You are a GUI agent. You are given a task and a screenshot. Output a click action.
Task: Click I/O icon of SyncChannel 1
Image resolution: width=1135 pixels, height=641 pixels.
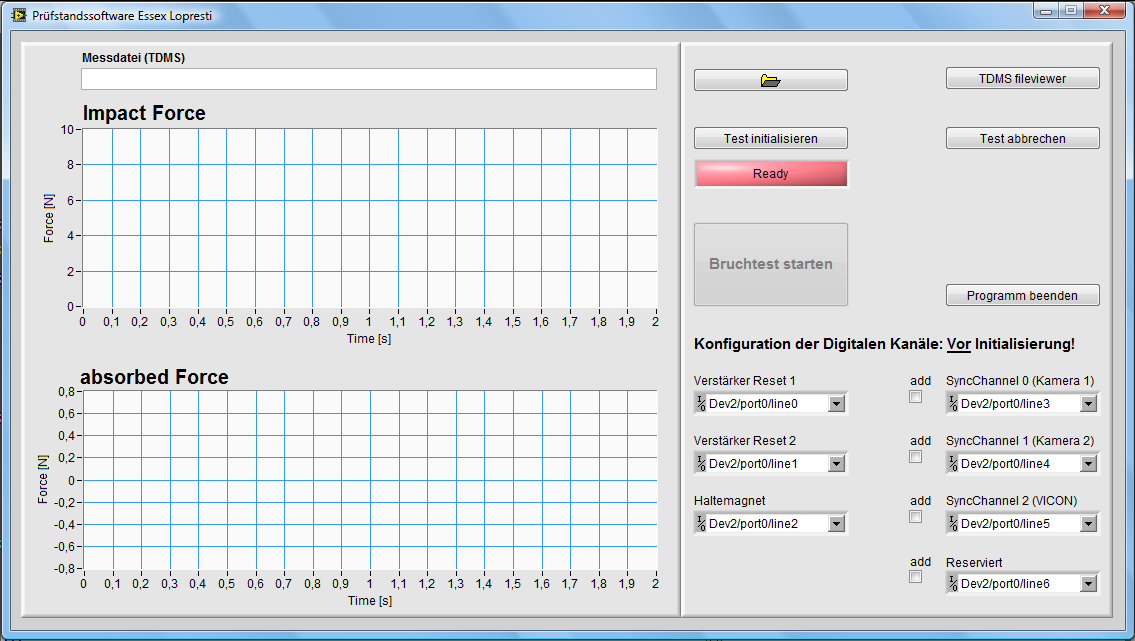[x=953, y=464]
